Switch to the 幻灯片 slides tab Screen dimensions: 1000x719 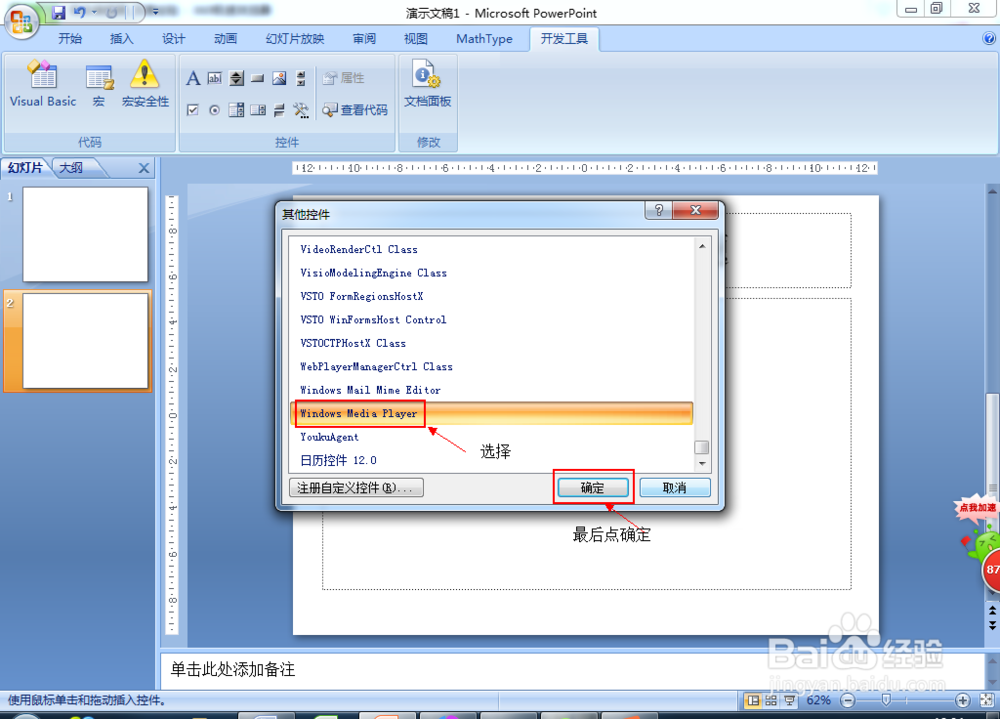point(25,168)
